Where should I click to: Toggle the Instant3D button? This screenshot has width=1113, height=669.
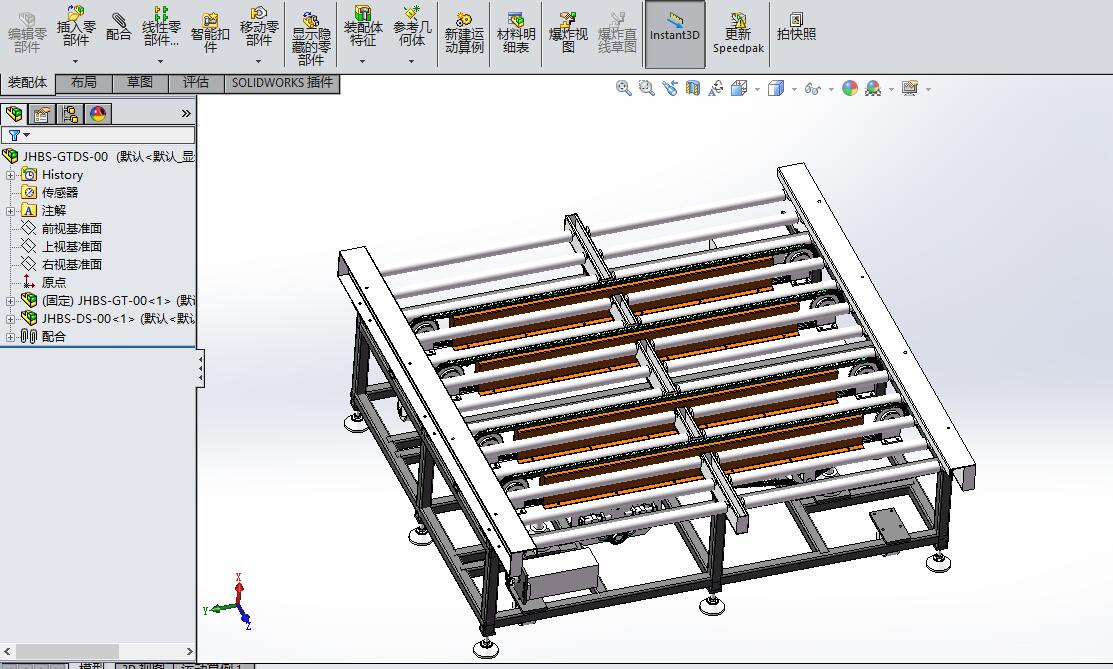[x=675, y=34]
